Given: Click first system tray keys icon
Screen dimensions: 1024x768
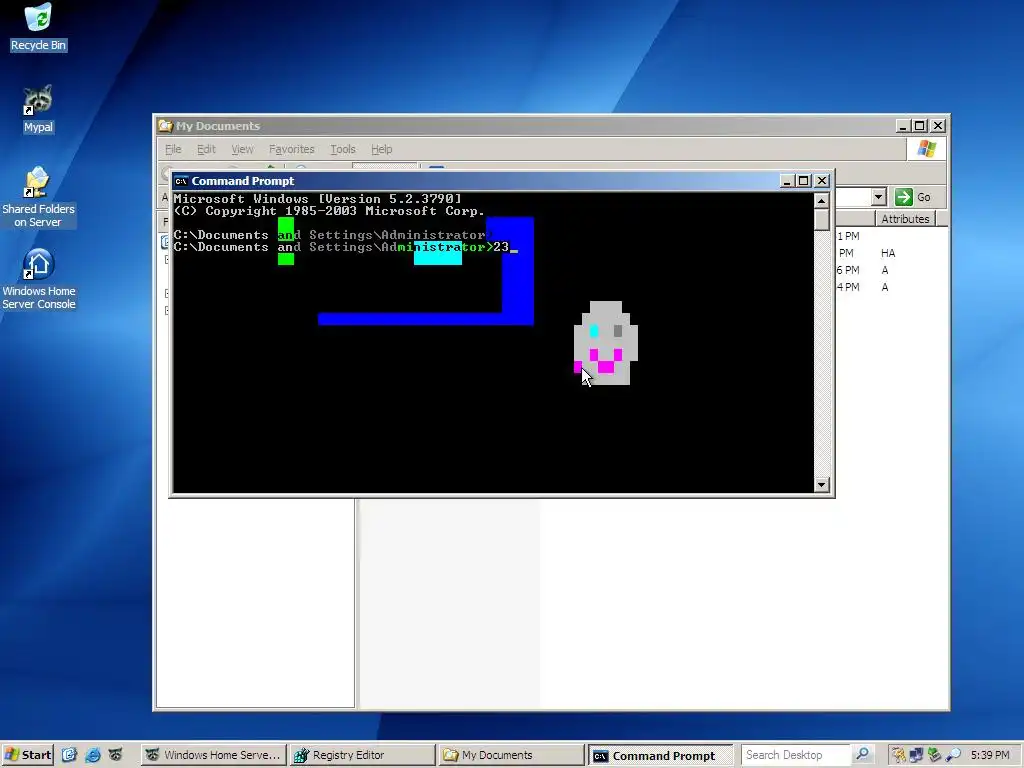Looking at the screenshot, I should coord(899,755).
